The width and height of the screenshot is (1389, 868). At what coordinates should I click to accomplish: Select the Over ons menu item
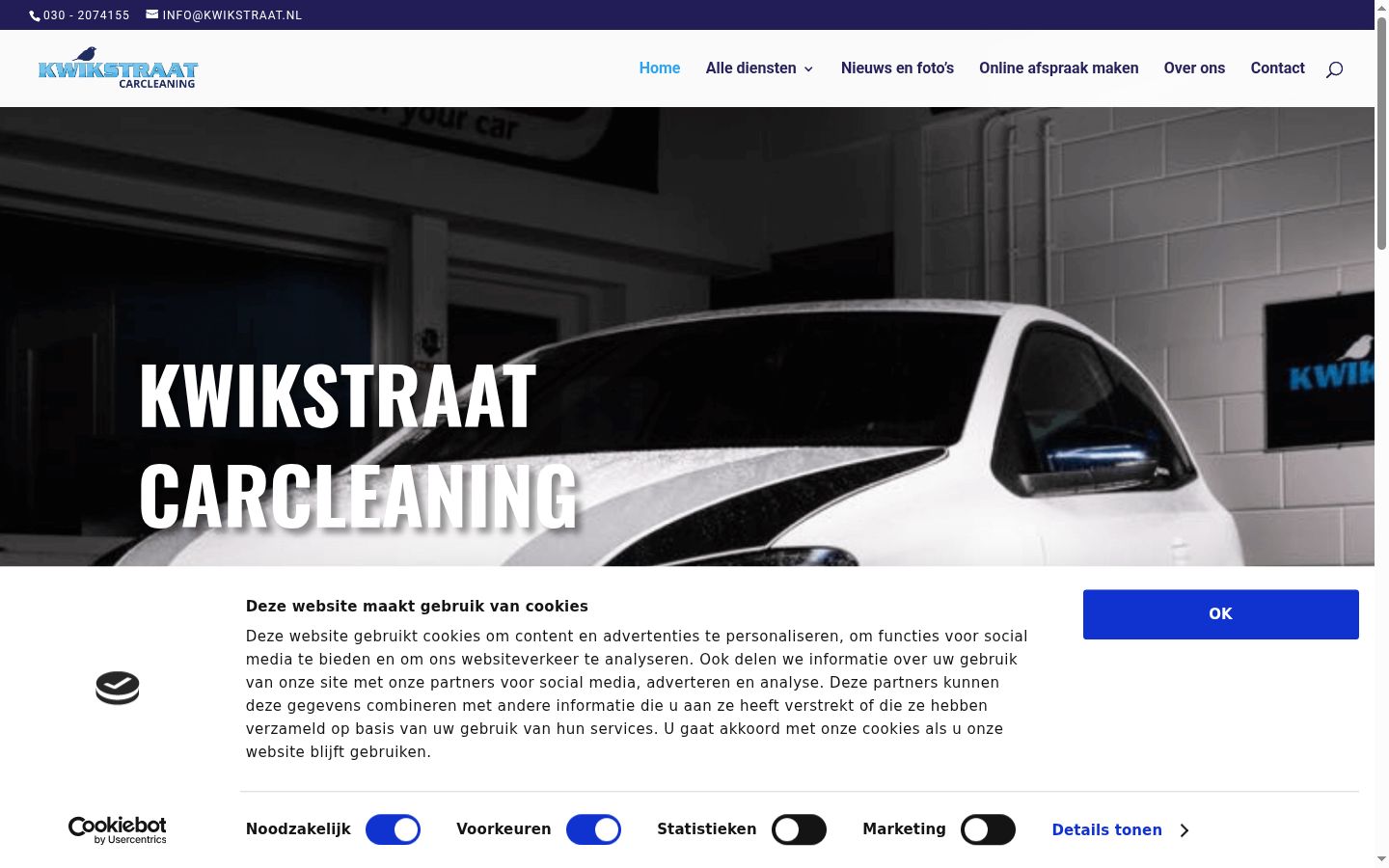tap(1194, 68)
